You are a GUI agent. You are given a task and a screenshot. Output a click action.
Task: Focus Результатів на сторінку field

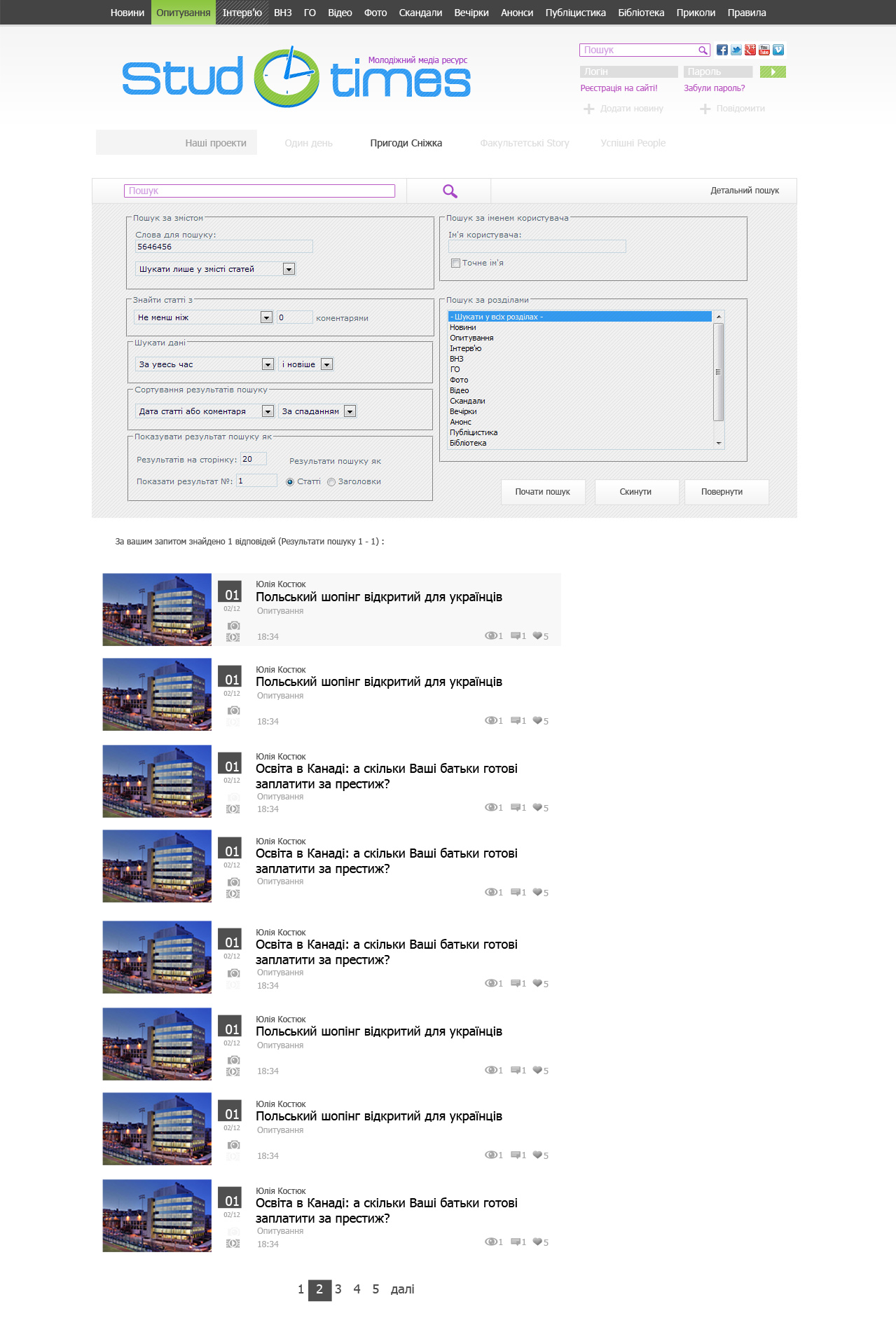tap(254, 459)
